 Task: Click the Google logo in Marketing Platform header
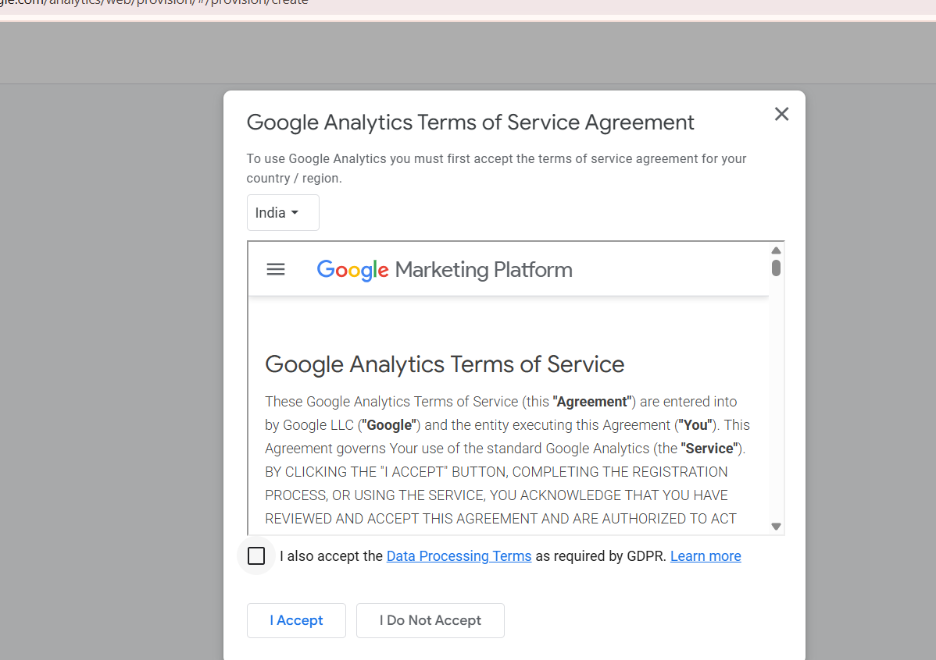pos(352,269)
